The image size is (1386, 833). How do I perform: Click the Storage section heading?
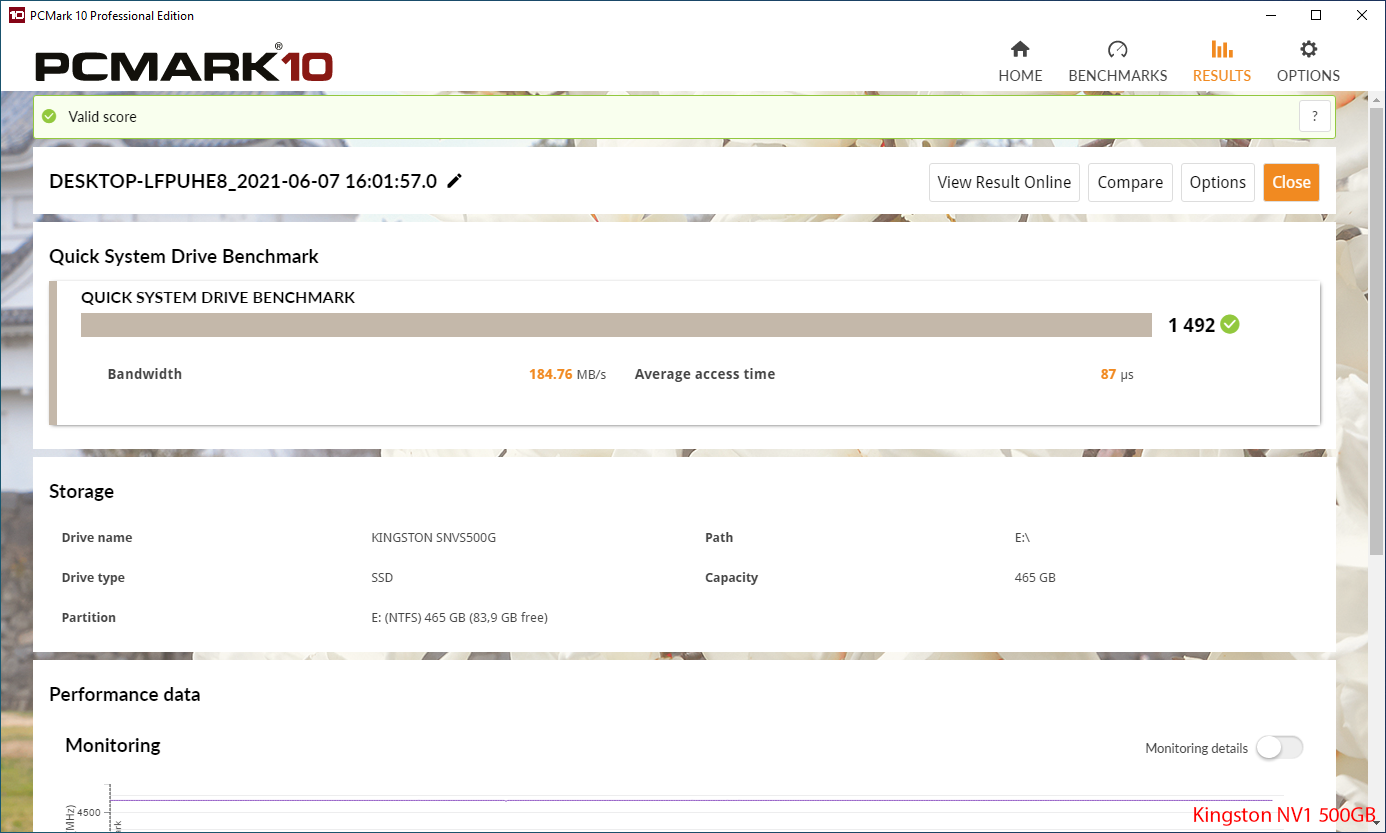point(81,491)
